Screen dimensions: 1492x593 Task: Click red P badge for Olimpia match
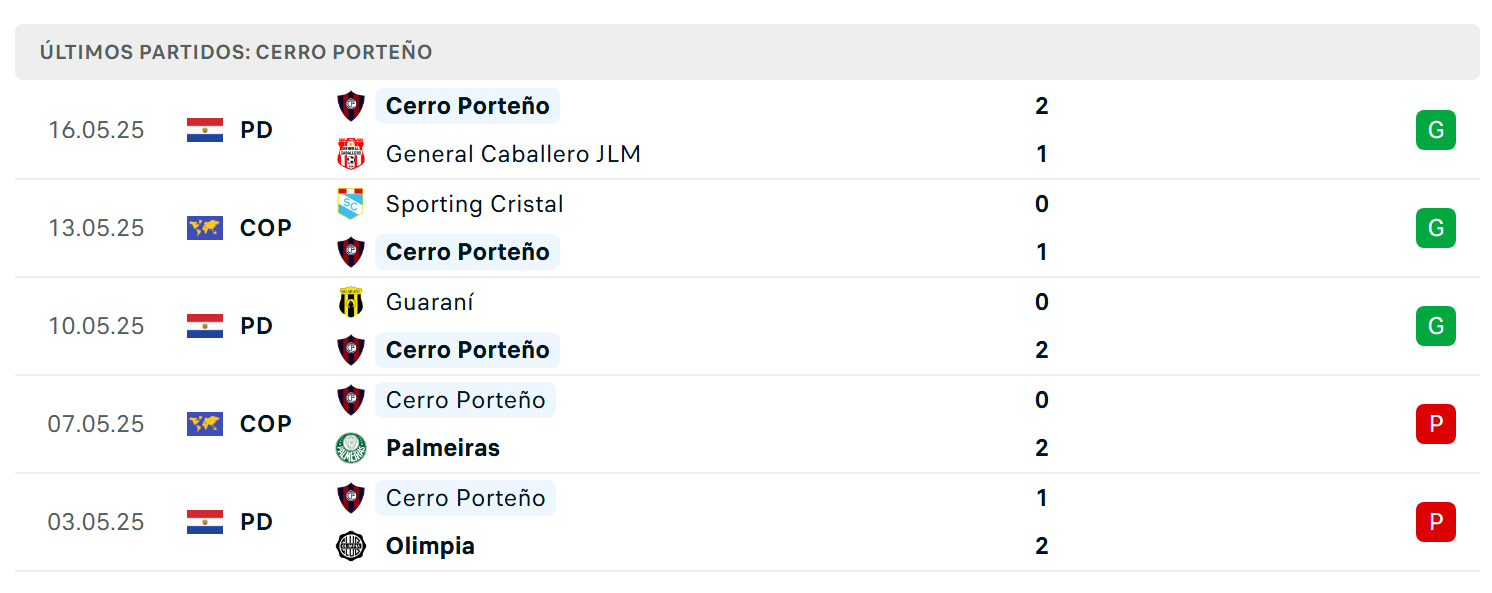coord(1436,522)
